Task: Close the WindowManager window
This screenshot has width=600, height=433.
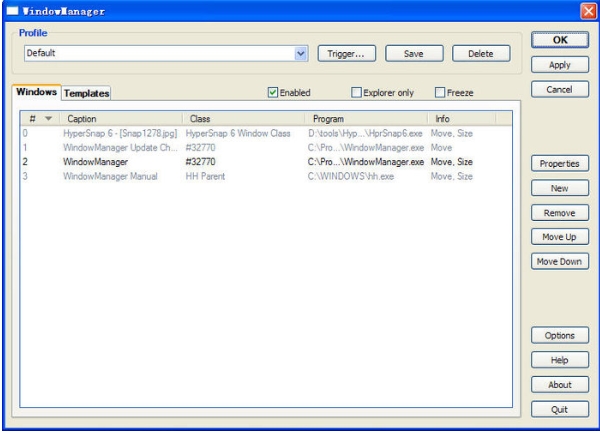Action: tap(589, 11)
